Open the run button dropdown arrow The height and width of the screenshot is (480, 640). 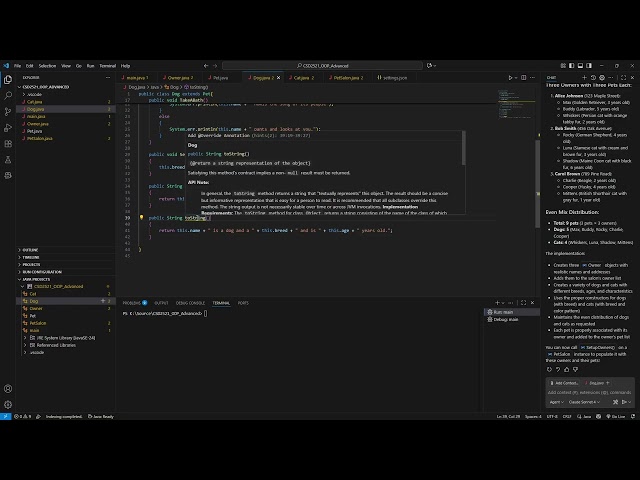tap(516, 78)
